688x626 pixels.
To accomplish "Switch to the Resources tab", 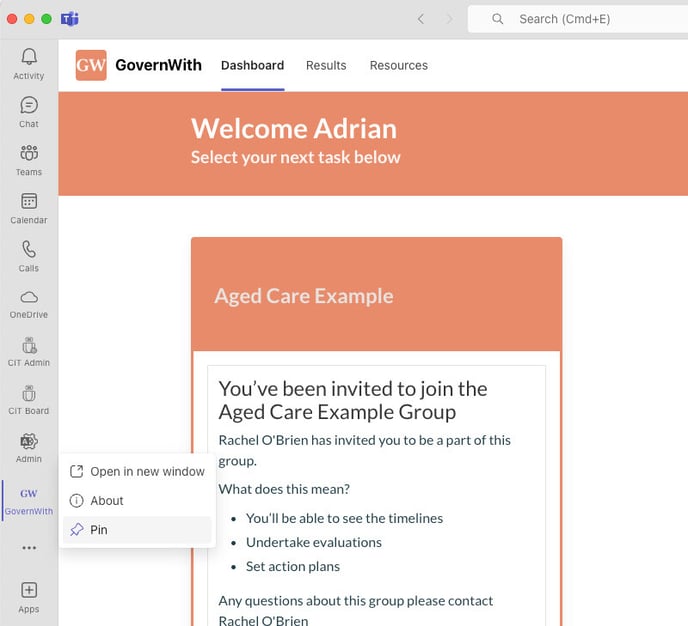I will coord(398,65).
